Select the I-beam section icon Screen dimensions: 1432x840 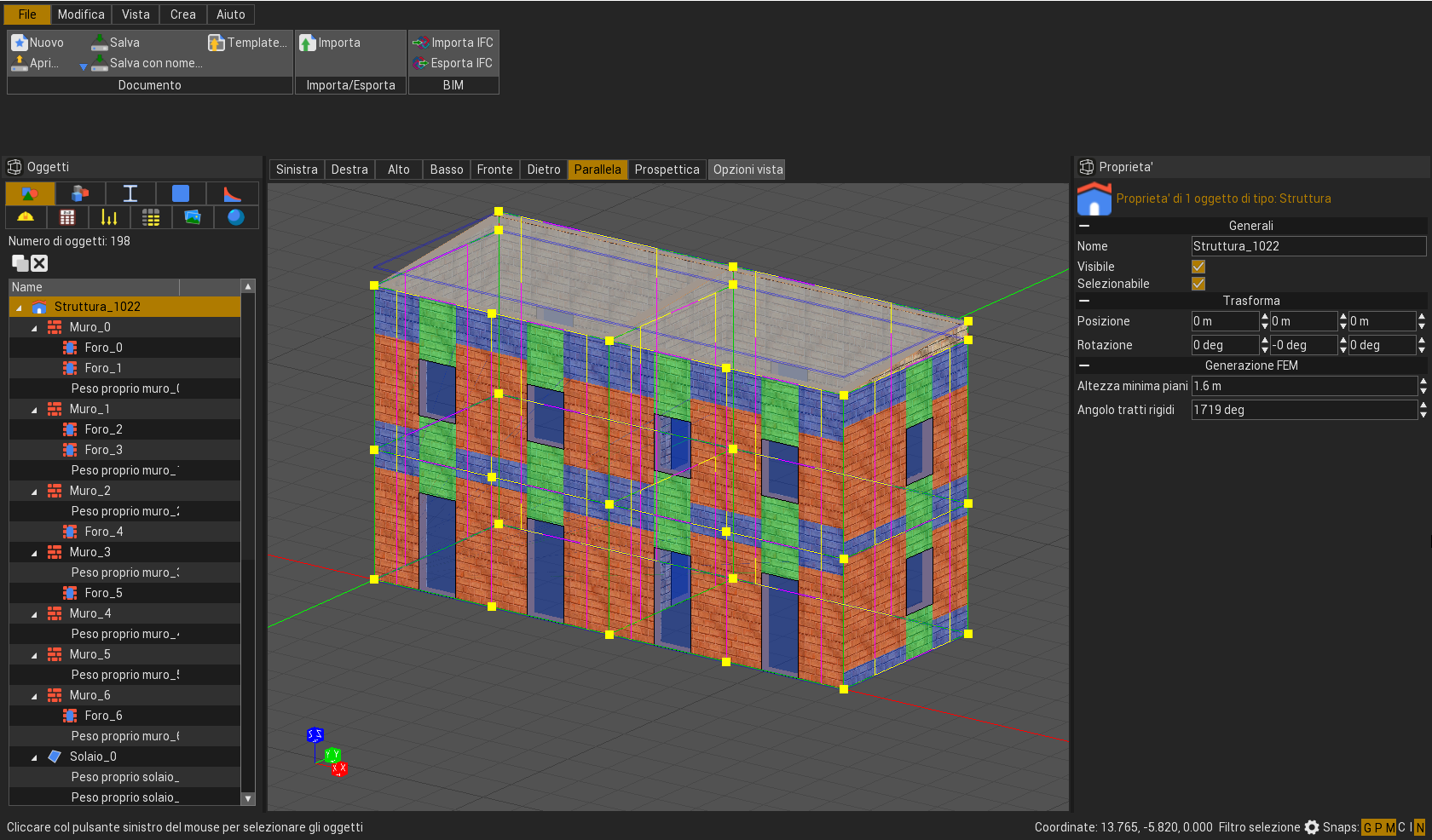click(x=130, y=193)
